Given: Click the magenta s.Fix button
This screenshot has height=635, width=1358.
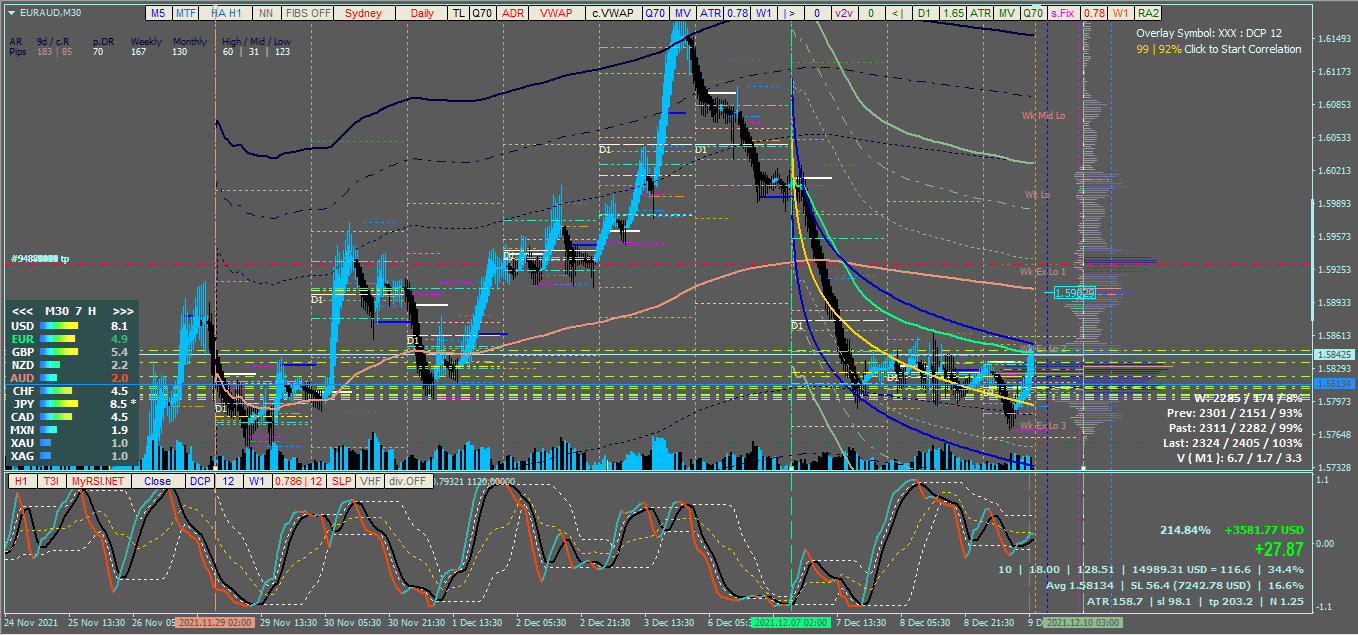Looking at the screenshot, I should click(x=1064, y=13).
